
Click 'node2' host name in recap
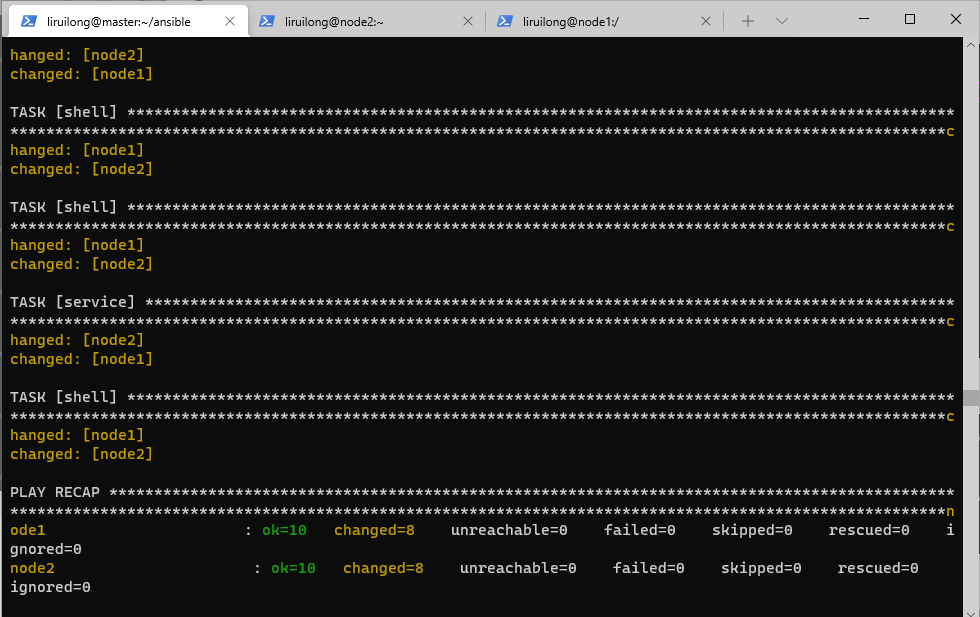point(32,568)
